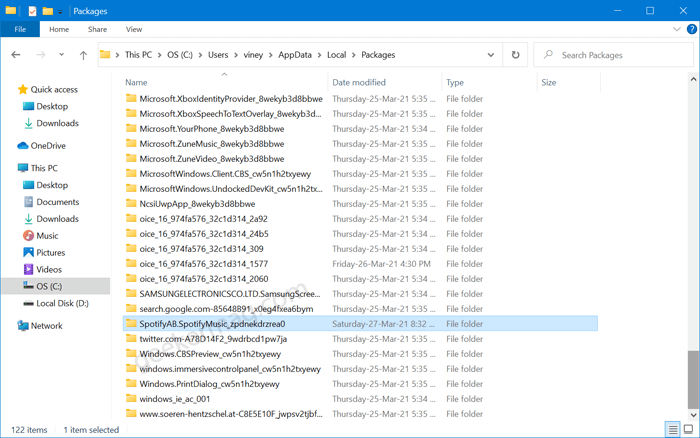This screenshot has height=438, width=700.
Task: Click folder icon of windows_ie_ac_001
Action: pyautogui.click(x=131, y=398)
